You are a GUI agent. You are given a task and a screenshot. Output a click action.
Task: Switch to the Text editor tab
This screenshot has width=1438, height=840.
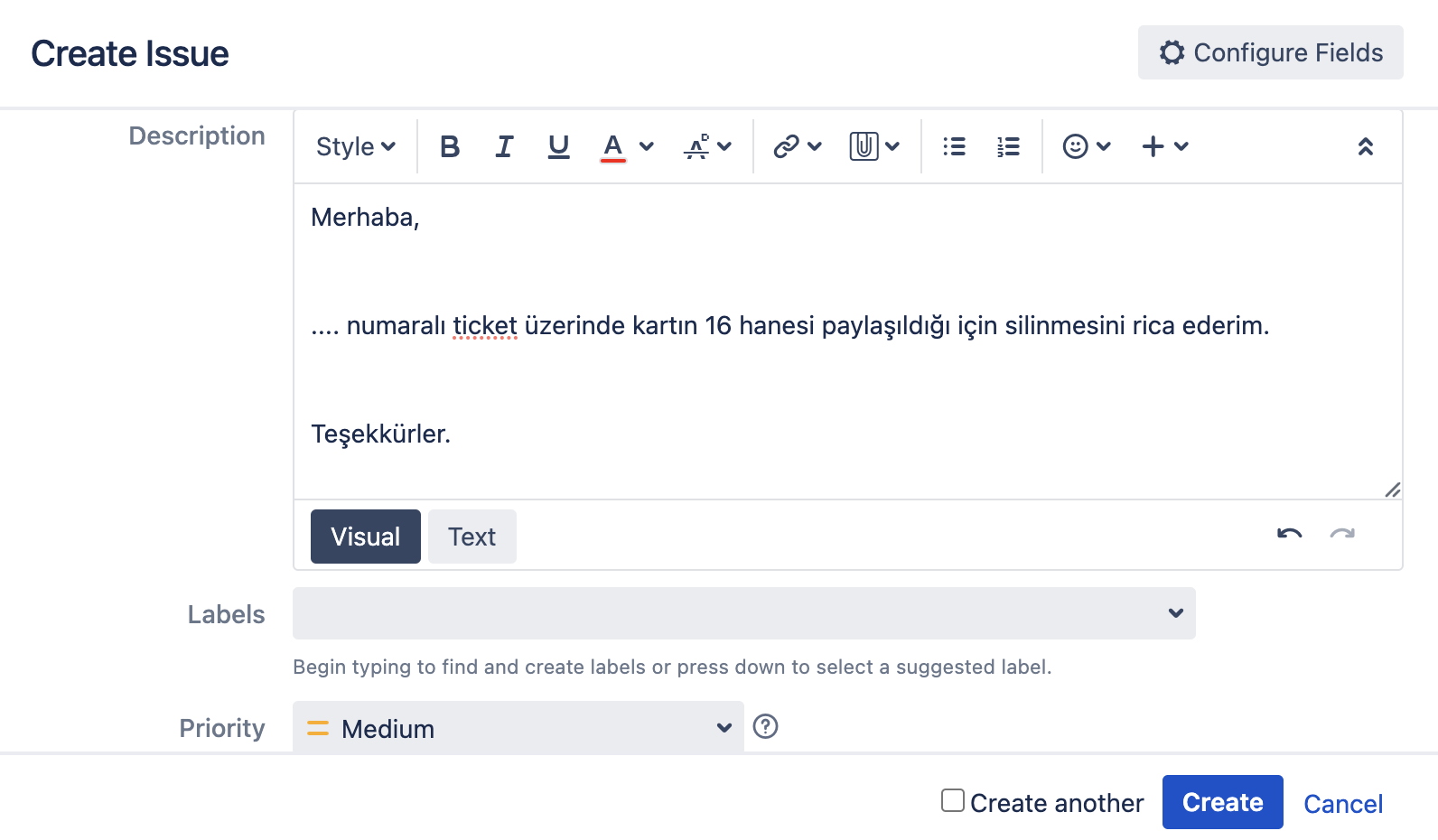tap(472, 537)
